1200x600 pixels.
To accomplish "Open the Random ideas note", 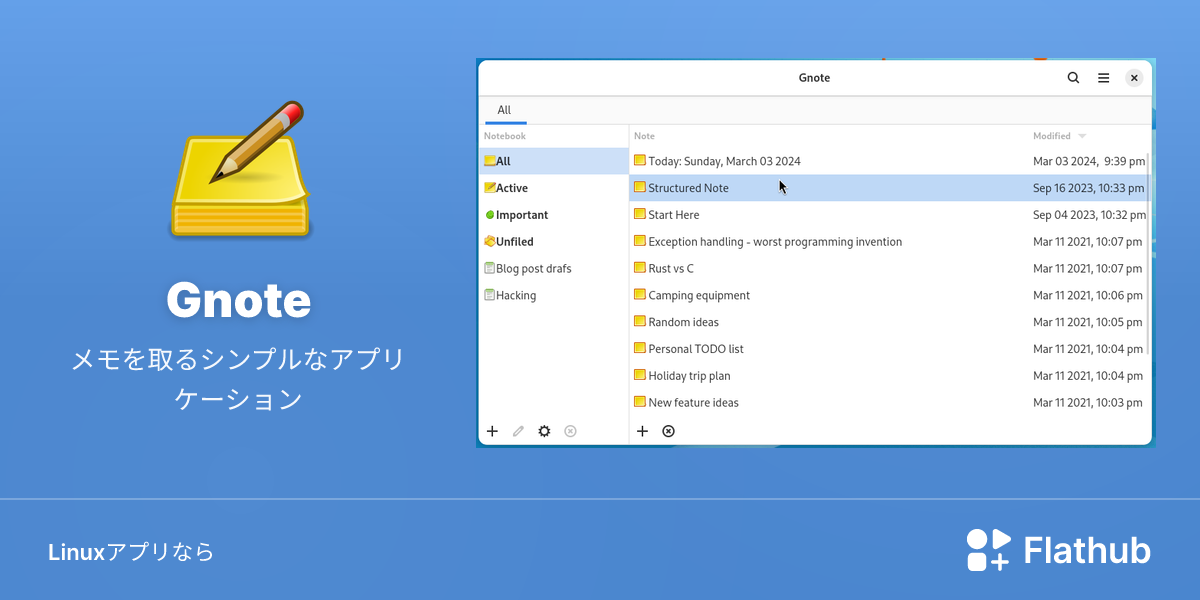I will click(x=684, y=323).
